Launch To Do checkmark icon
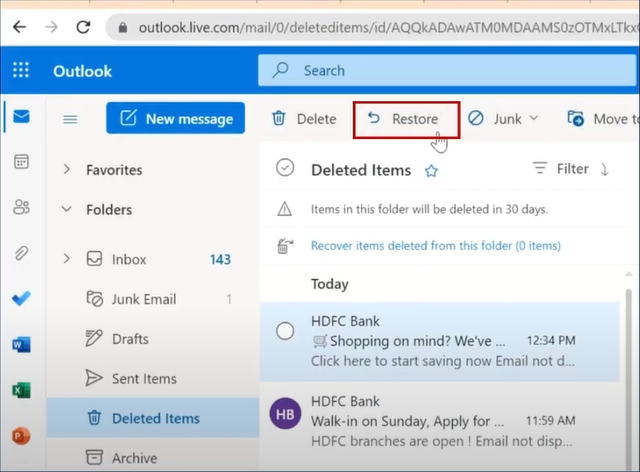The width and height of the screenshot is (640, 472). click(21, 299)
